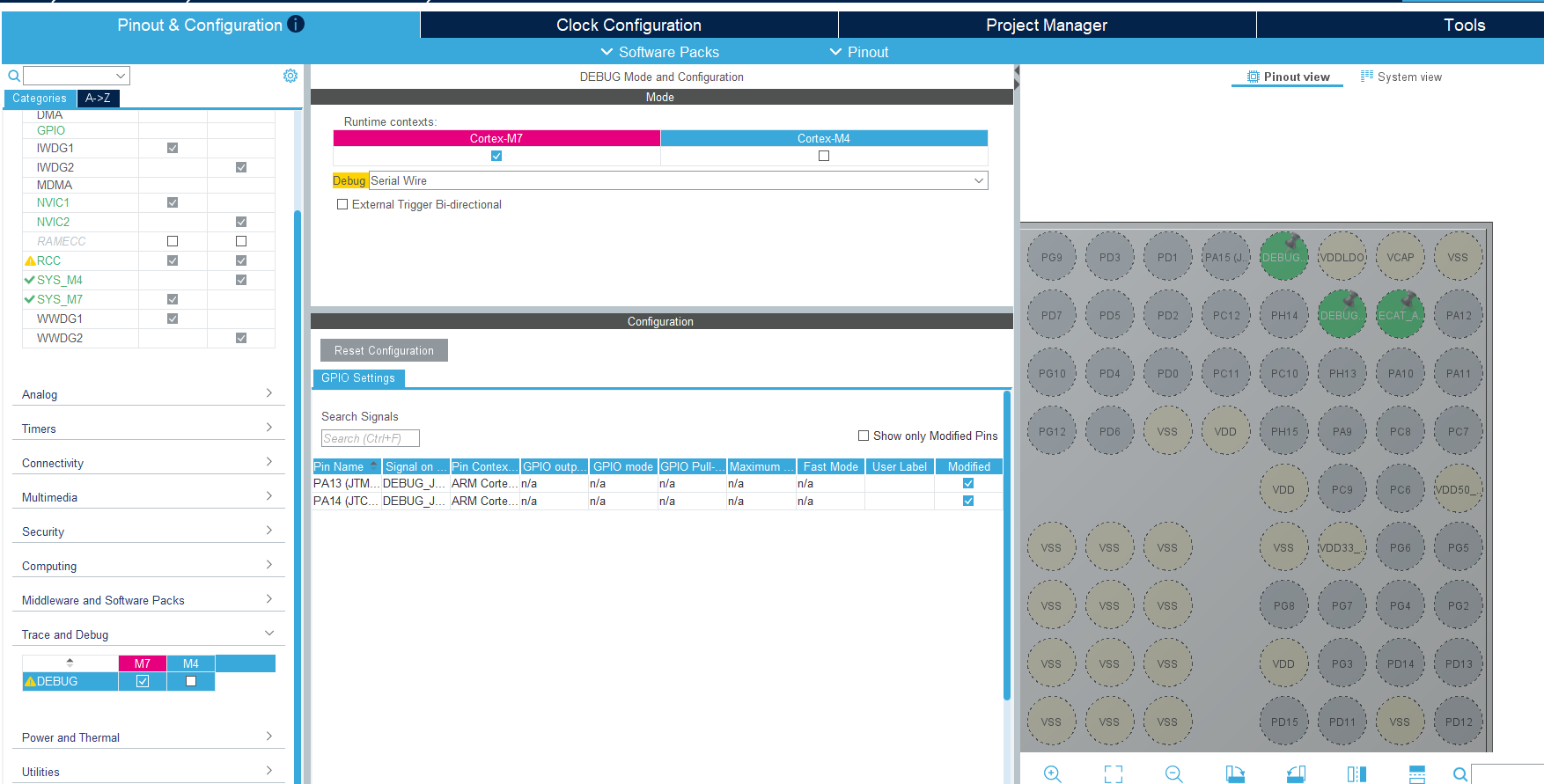Enable DEBUG M4 checkbox in Trace and Debug
Viewport: 1544px width, 784px height.
tap(191, 681)
